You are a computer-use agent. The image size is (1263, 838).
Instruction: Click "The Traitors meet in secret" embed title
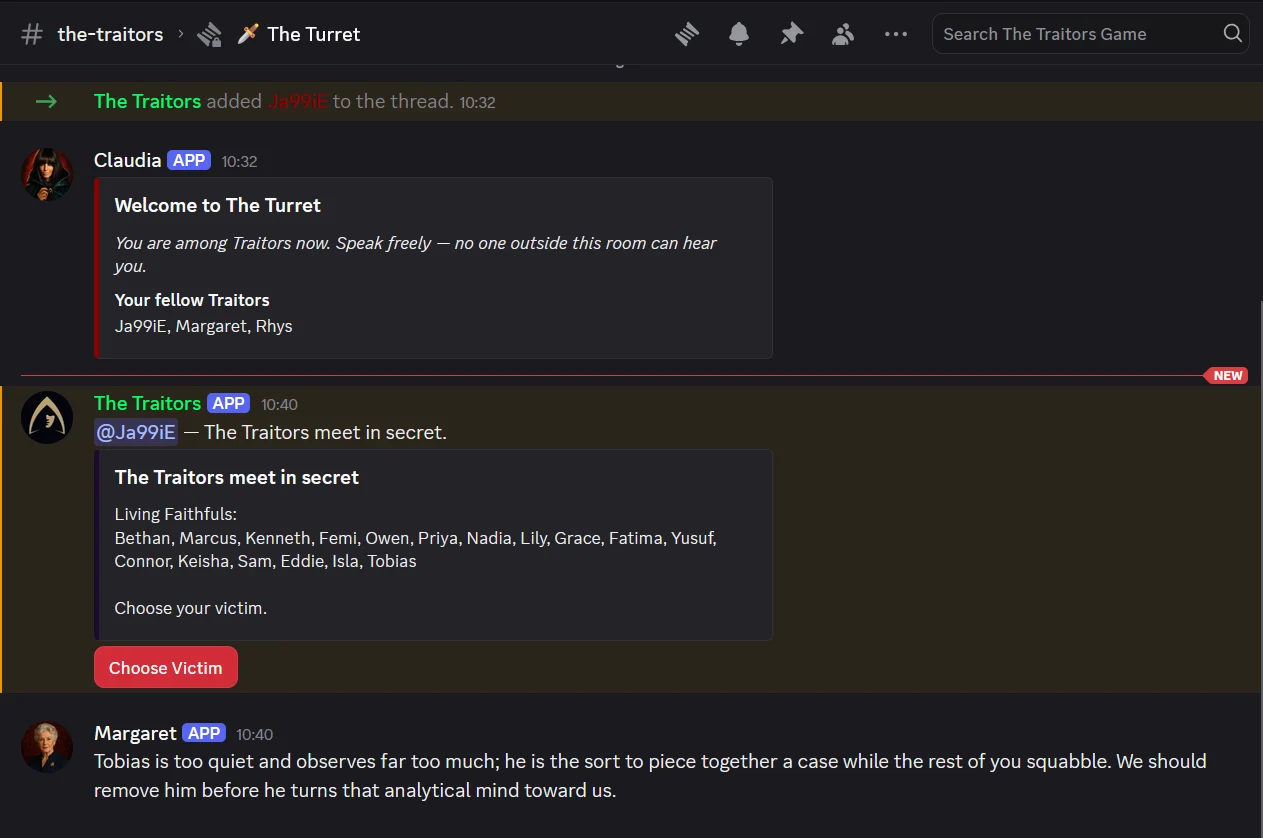tap(237, 477)
